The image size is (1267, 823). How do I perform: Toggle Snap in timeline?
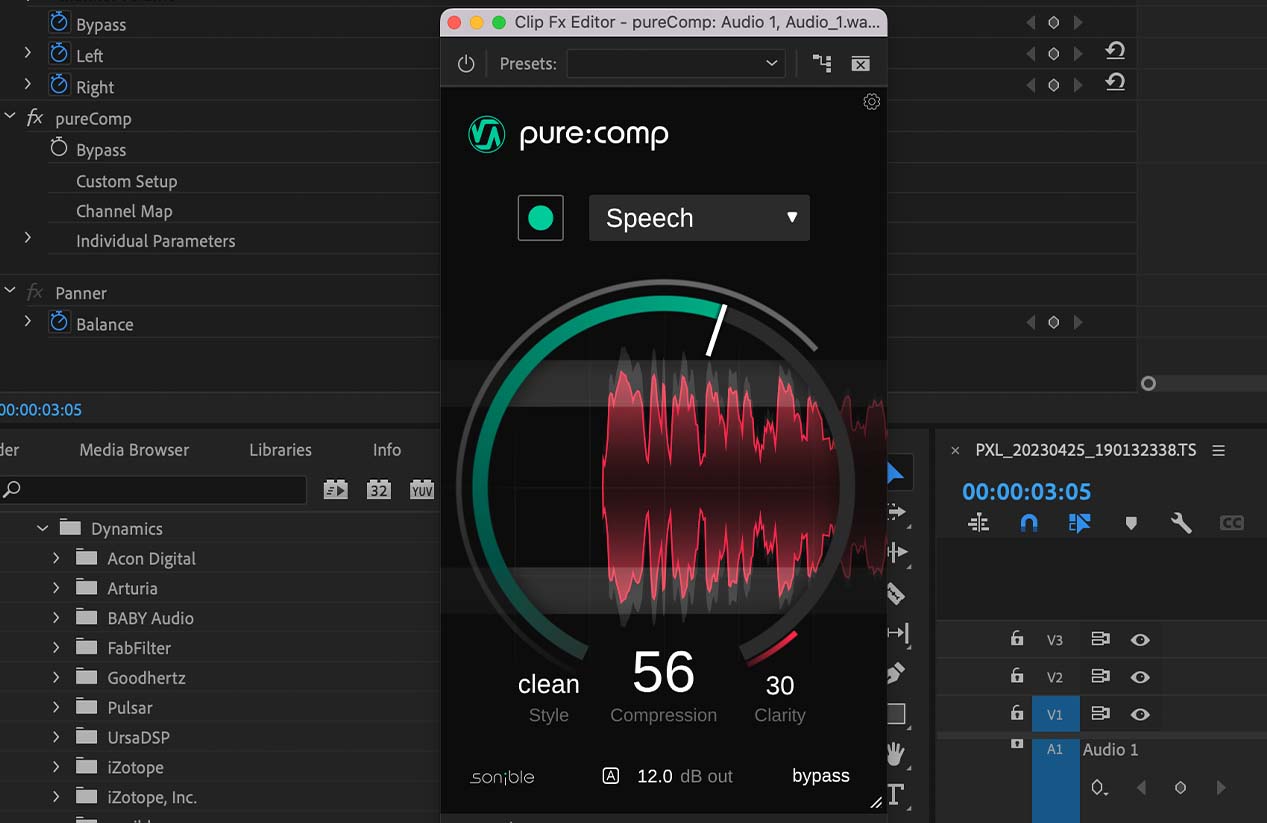1029,523
